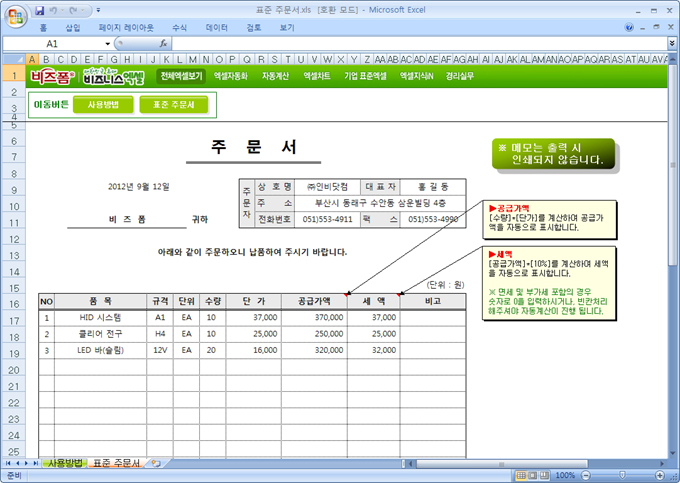Go to first sheet tab arrow

pyautogui.click(x=8, y=463)
